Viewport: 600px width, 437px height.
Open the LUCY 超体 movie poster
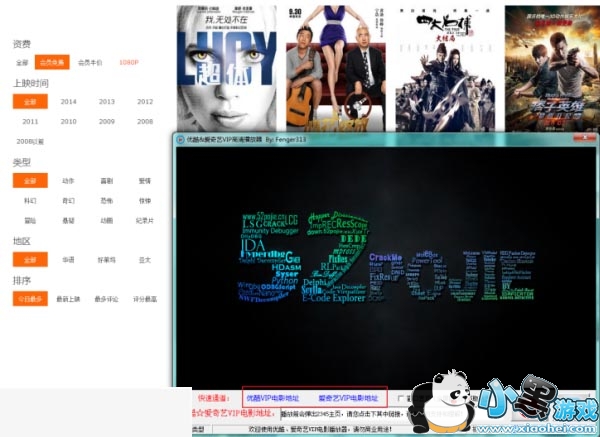coord(227,68)
